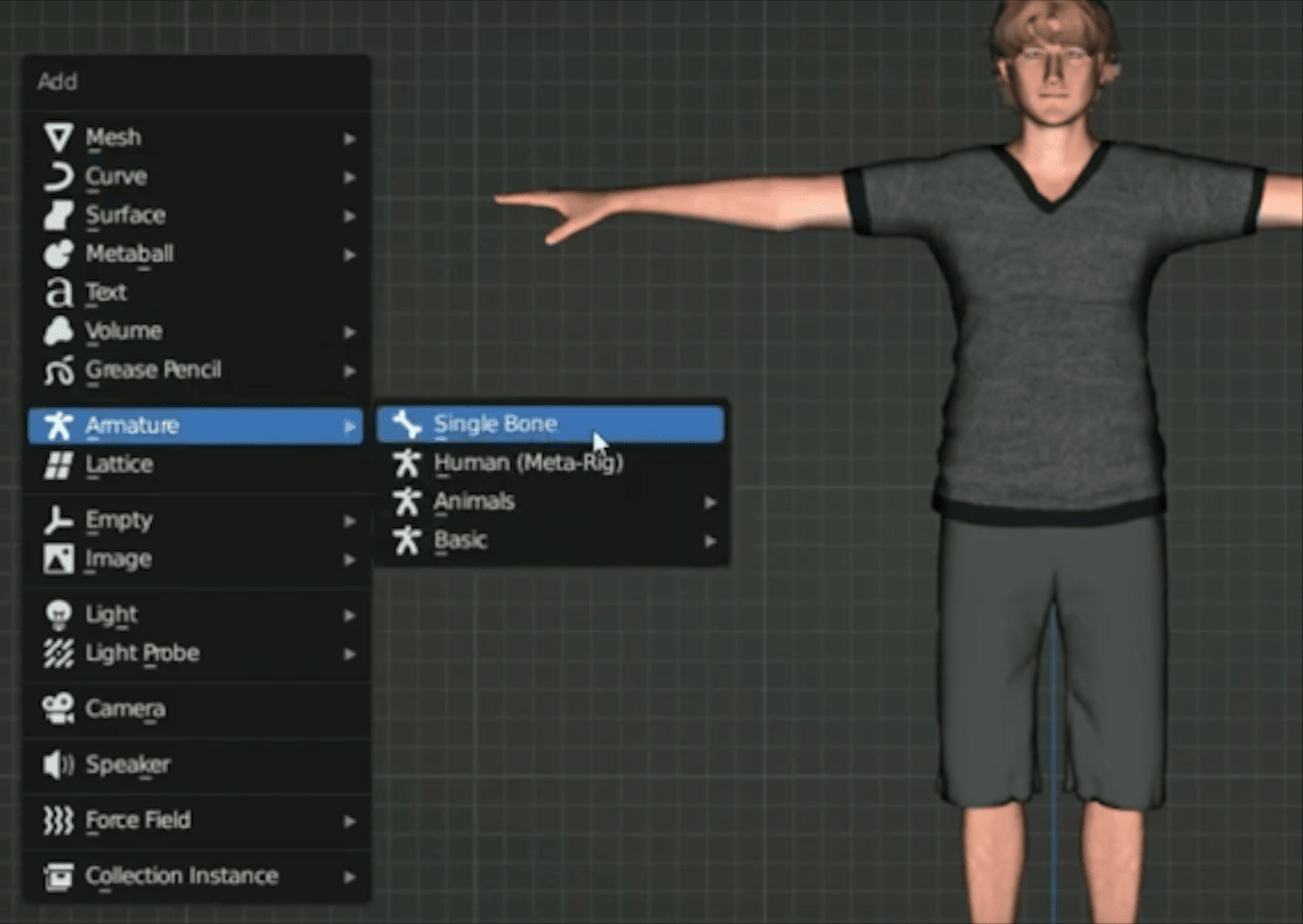Expand the Light Probe submenu arrow
This screenshot has width=1303, height=924.
point(350,654)
